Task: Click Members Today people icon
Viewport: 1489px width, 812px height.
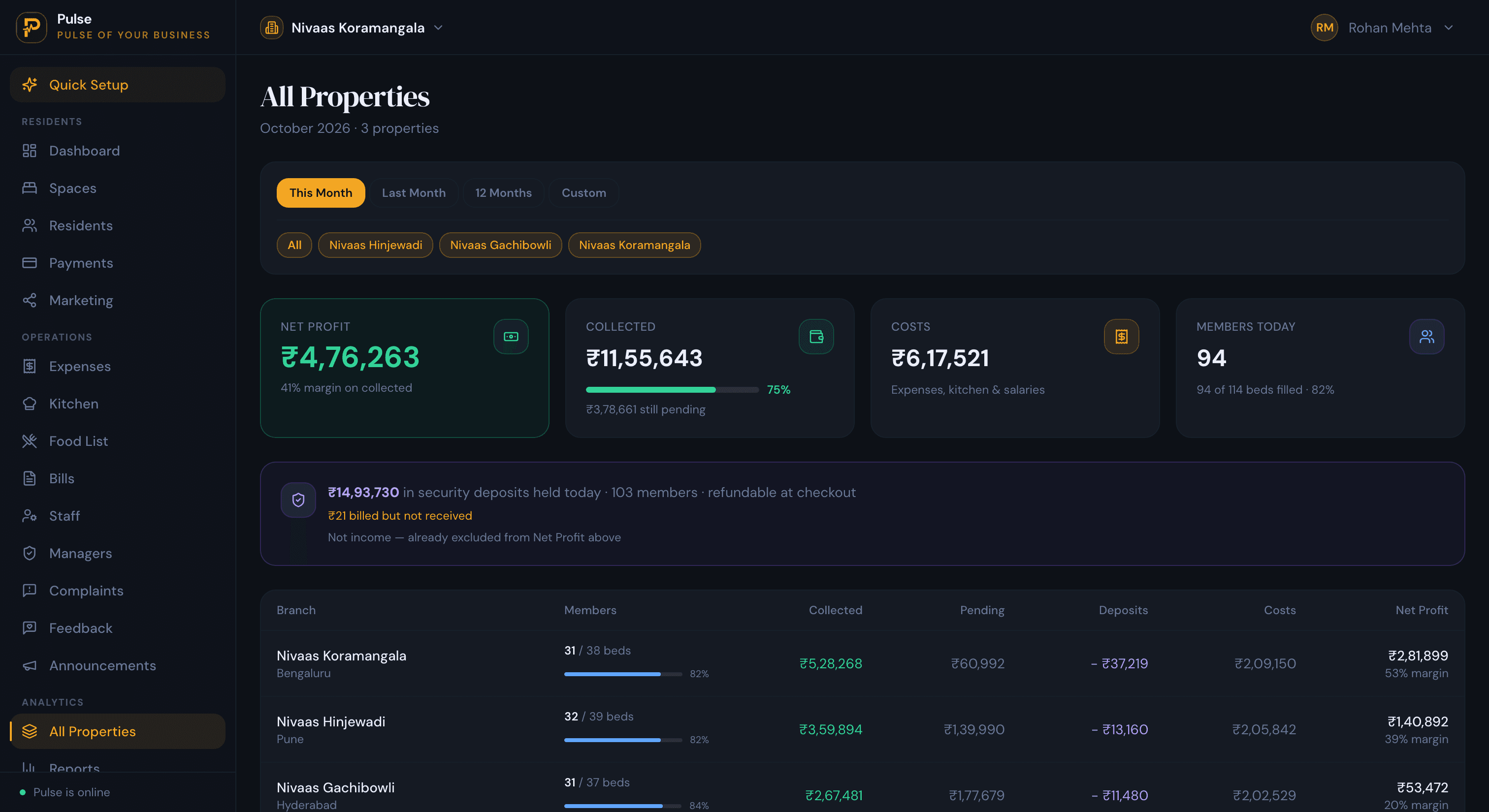Action: click(x=1426, y=337)
